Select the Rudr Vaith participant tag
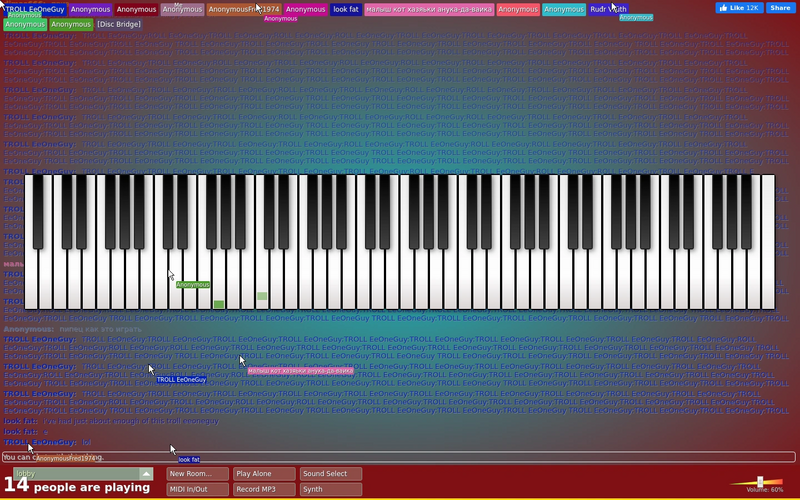Viewport: 800px width, 500px height. click(608, 10)
